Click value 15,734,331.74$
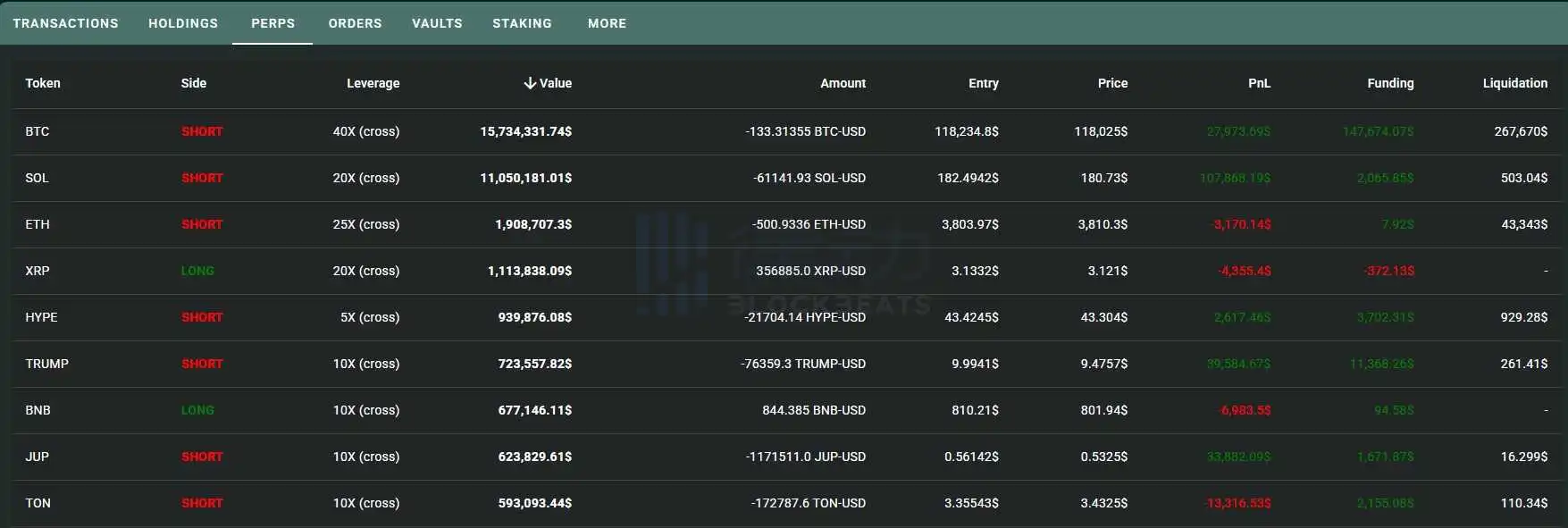Image resolution: width=1568 pixels, height=528 pixels. [x=526, y=131]
